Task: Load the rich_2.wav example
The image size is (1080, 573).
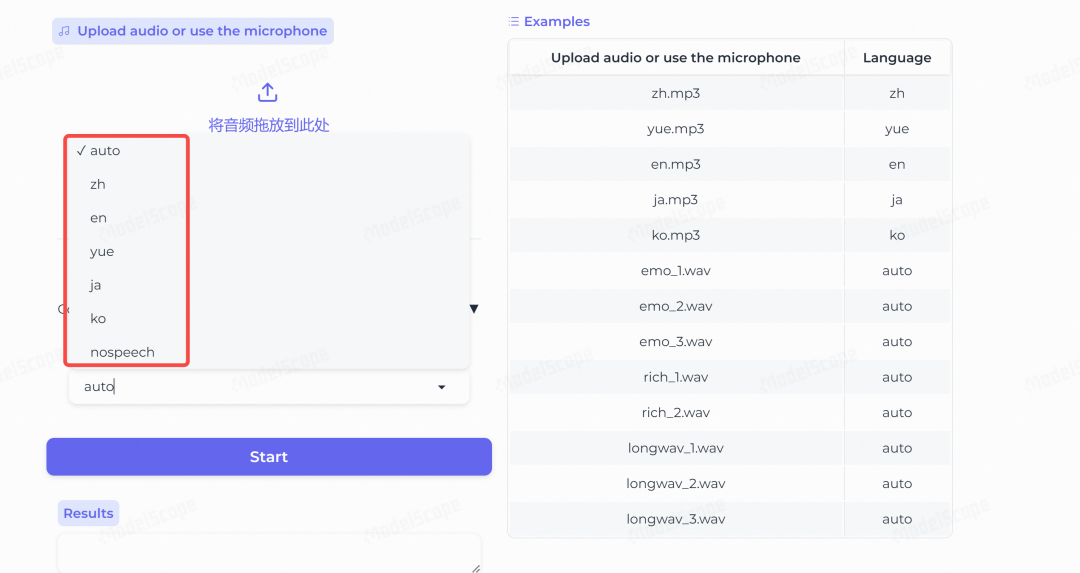Action: tap(729, 413)
